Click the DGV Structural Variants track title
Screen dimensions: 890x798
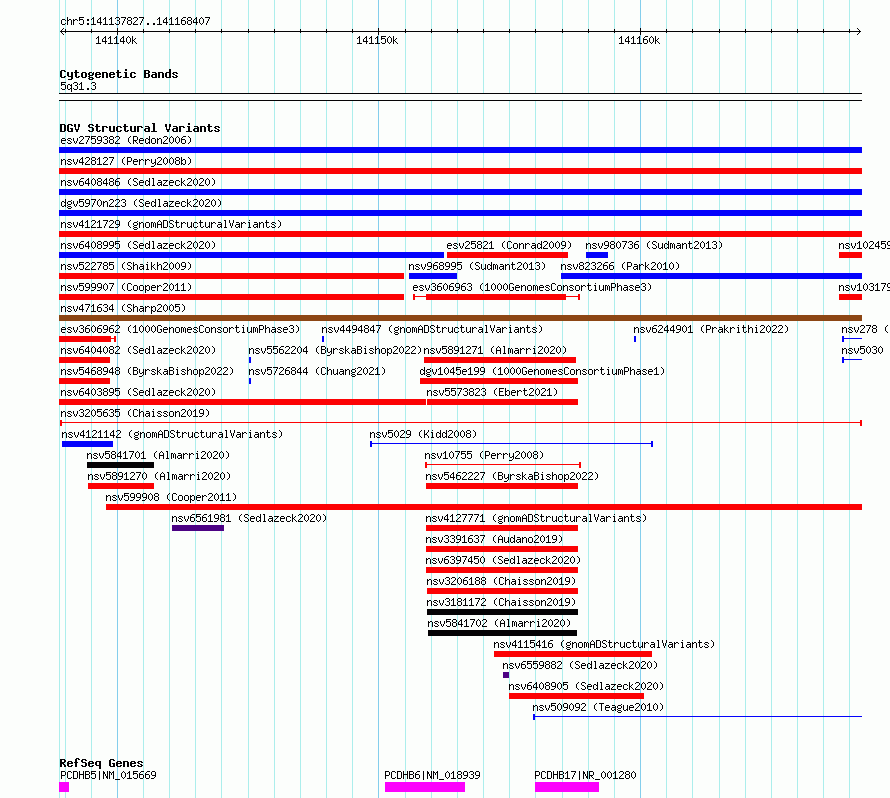(140, 128)
